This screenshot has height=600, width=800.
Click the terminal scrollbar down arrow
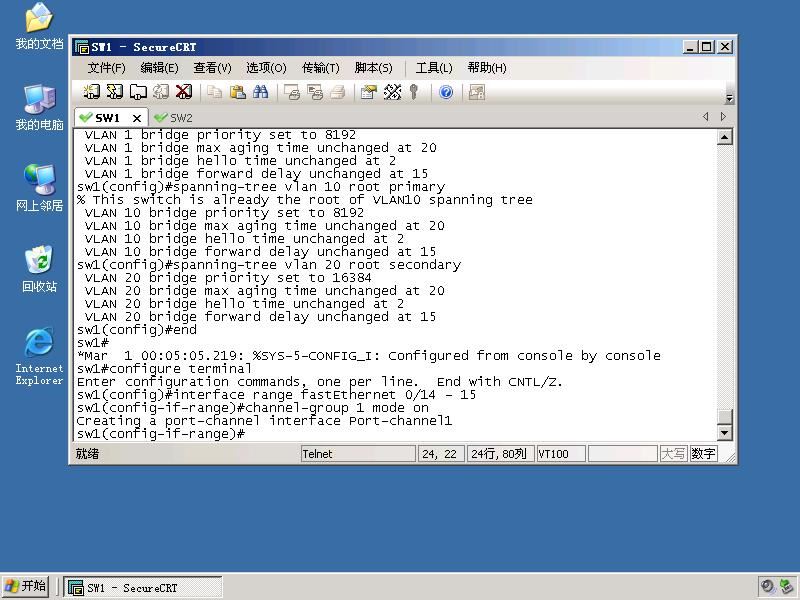coord(725,433)
